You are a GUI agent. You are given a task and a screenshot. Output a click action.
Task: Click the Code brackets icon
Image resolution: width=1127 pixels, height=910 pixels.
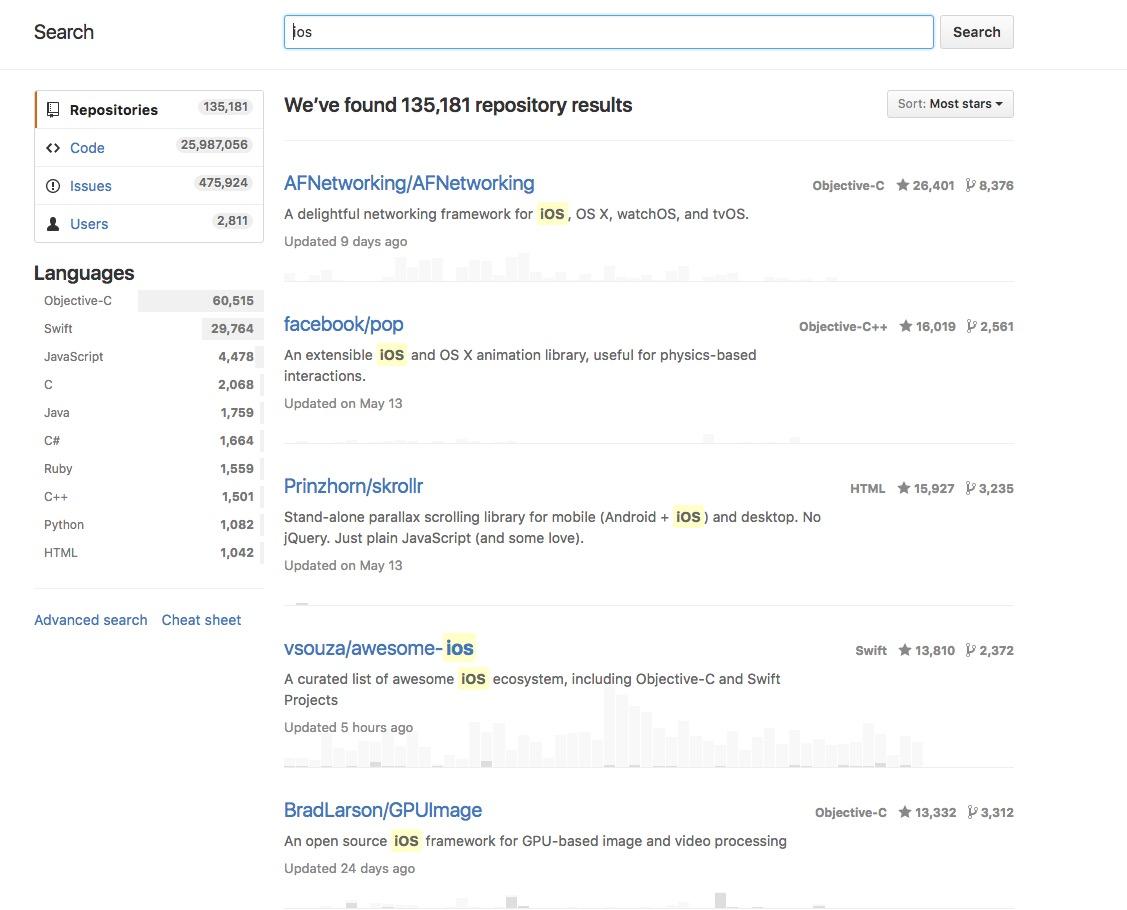[53, 148]
